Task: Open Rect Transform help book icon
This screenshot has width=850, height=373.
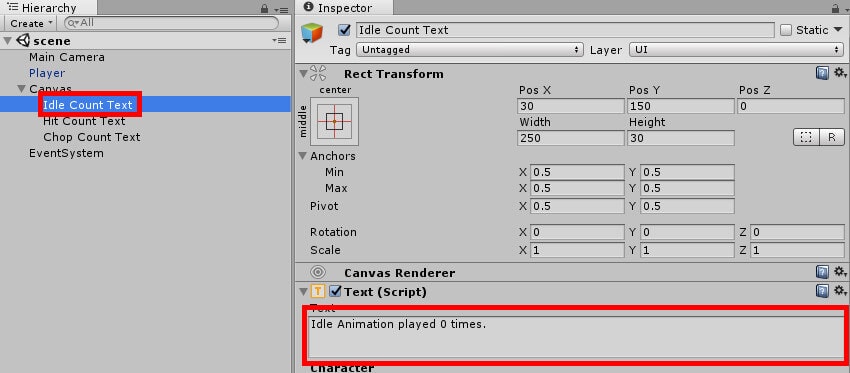Action: click(x=822, y=73)
